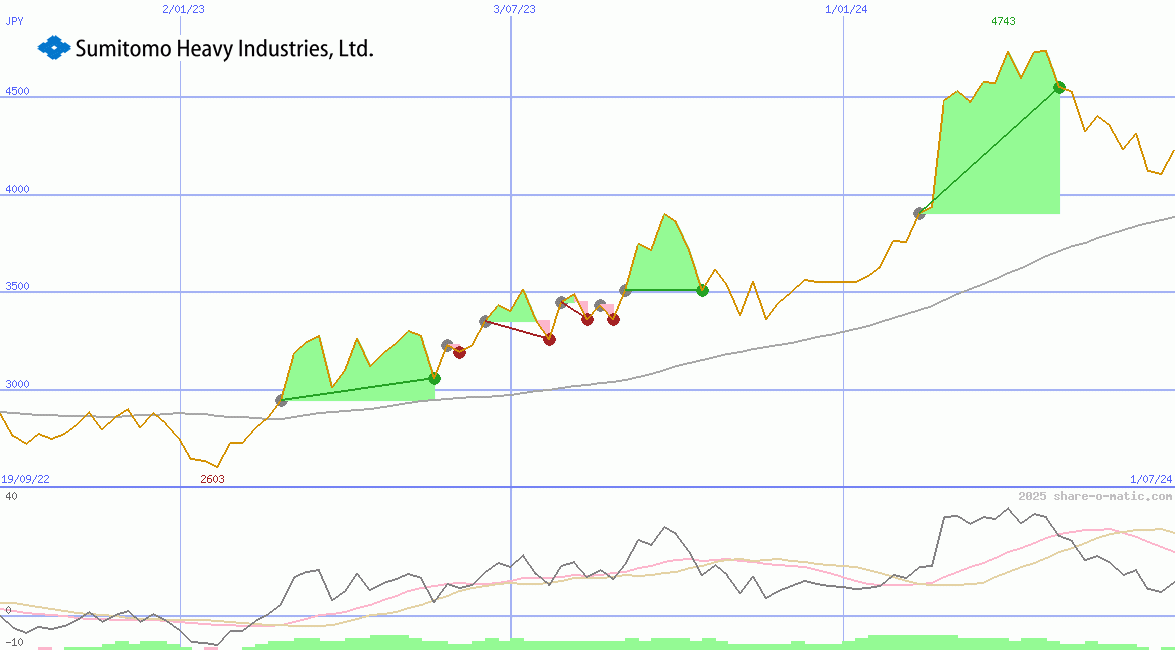Click red exit marker just left of 3/07/23 line

[459, 352]
